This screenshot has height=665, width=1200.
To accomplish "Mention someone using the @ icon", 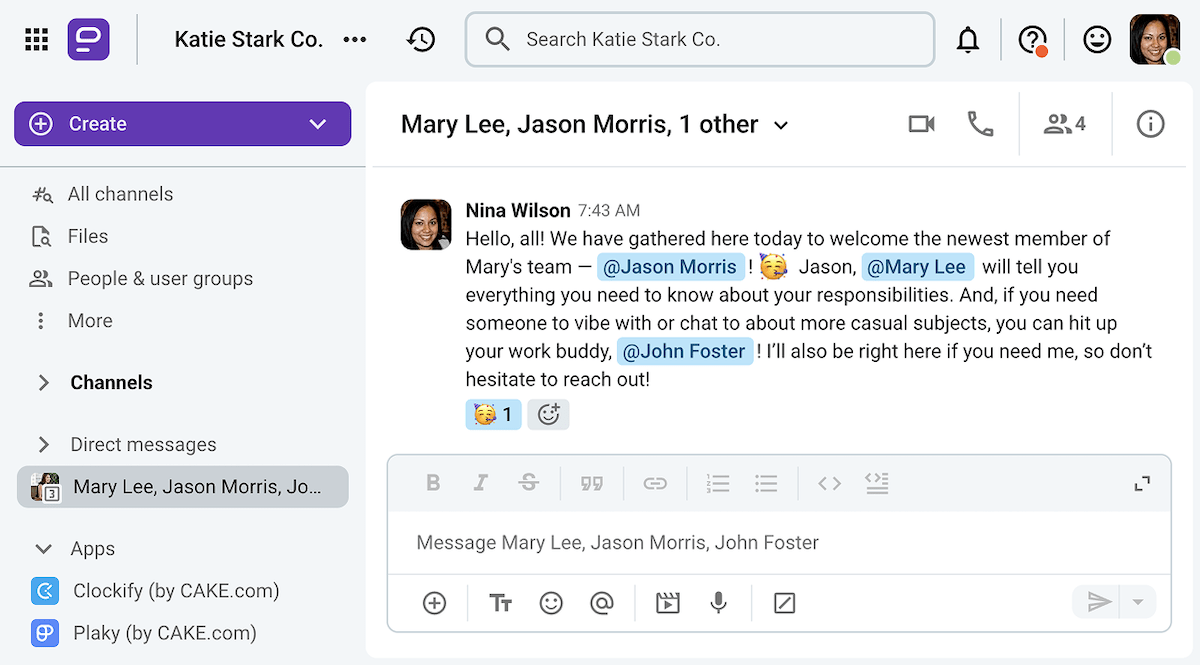I will [x=602, y=603].
